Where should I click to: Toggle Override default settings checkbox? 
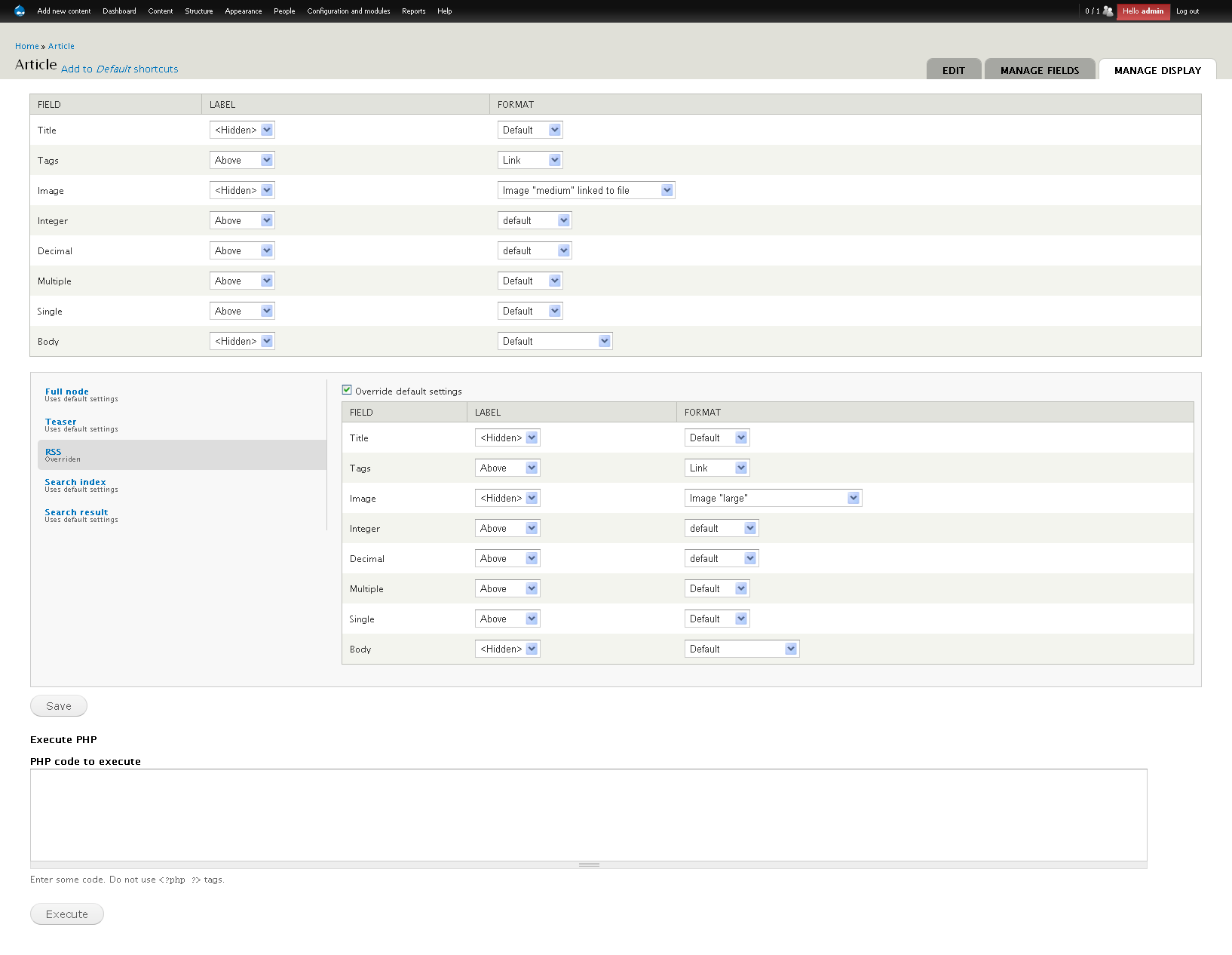(x=347, y=390)
